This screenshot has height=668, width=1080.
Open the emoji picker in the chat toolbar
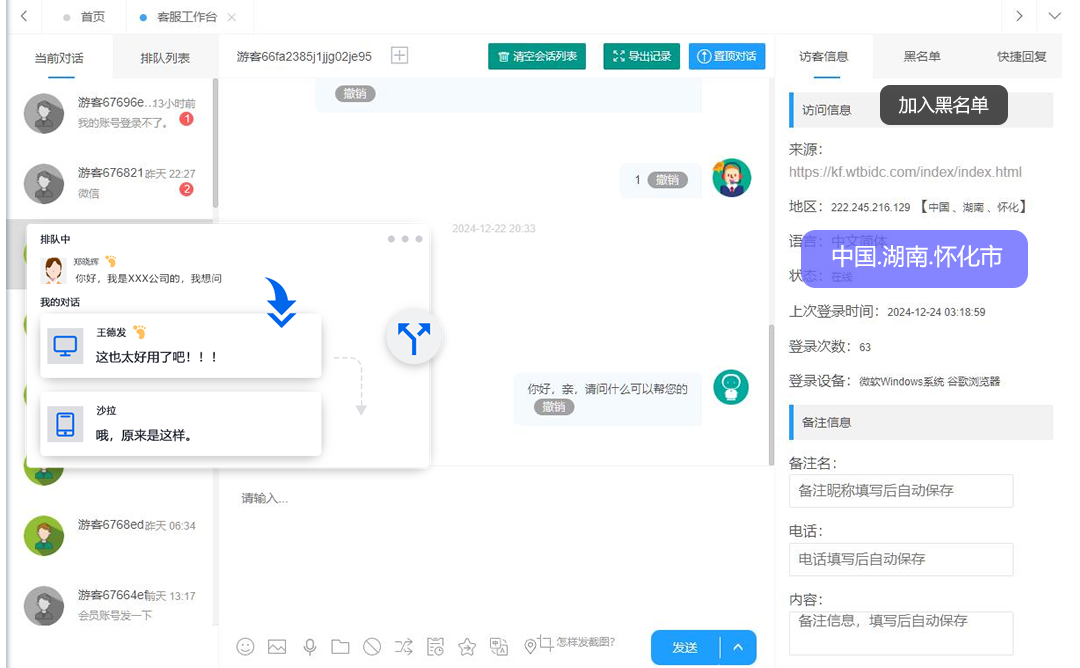pos(245,647)
